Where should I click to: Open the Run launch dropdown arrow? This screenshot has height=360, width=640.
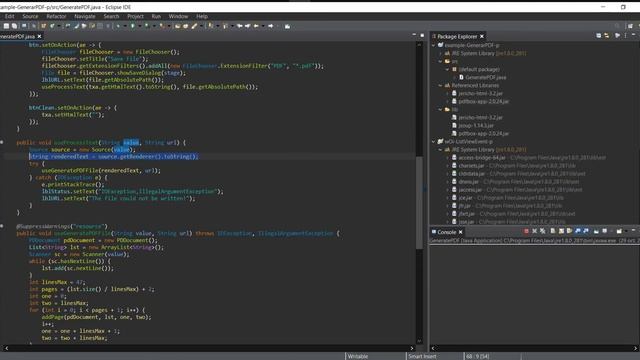click(x=139, y=26)
